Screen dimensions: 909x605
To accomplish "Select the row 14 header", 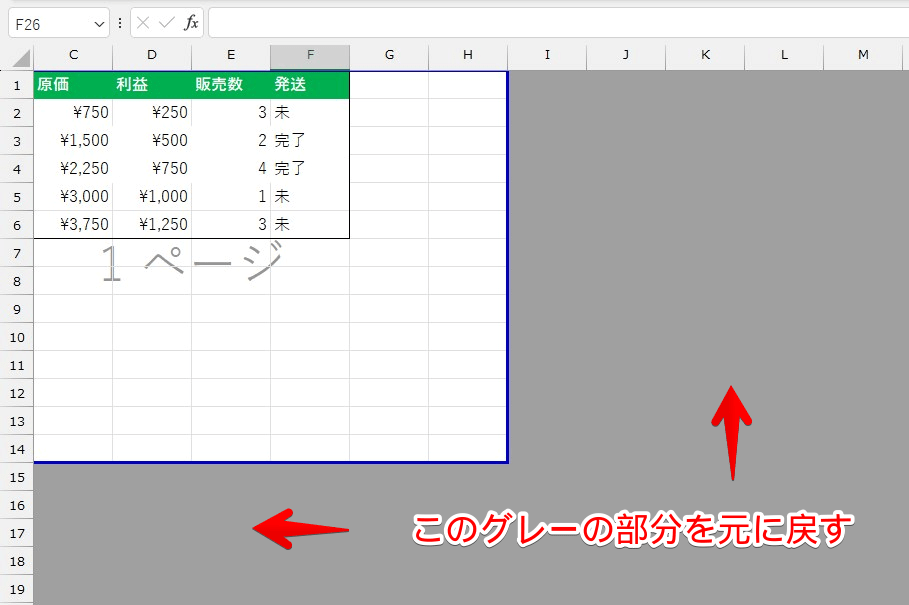I will (x=16, y=449).
